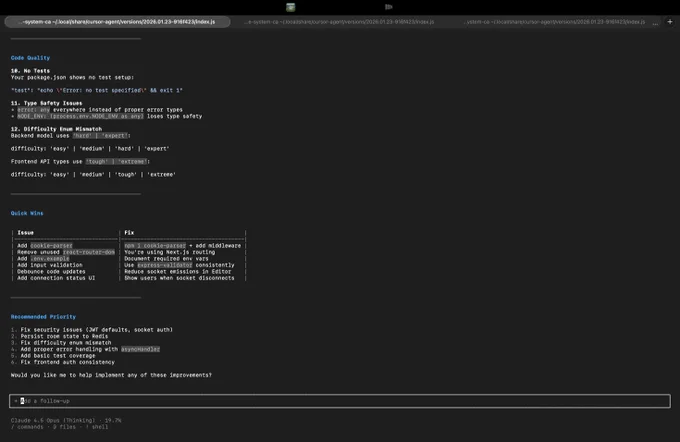
Task: Open a new tab with plus button
Action: click(x=670, y=22)
